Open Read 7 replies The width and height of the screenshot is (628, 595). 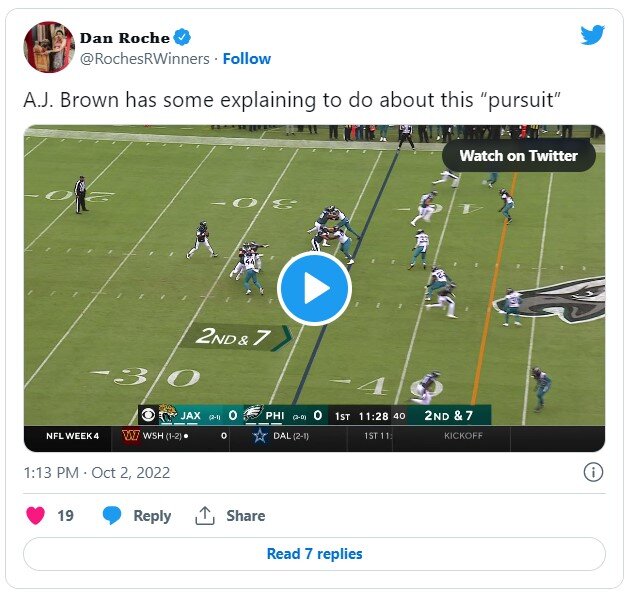(314, 554)
